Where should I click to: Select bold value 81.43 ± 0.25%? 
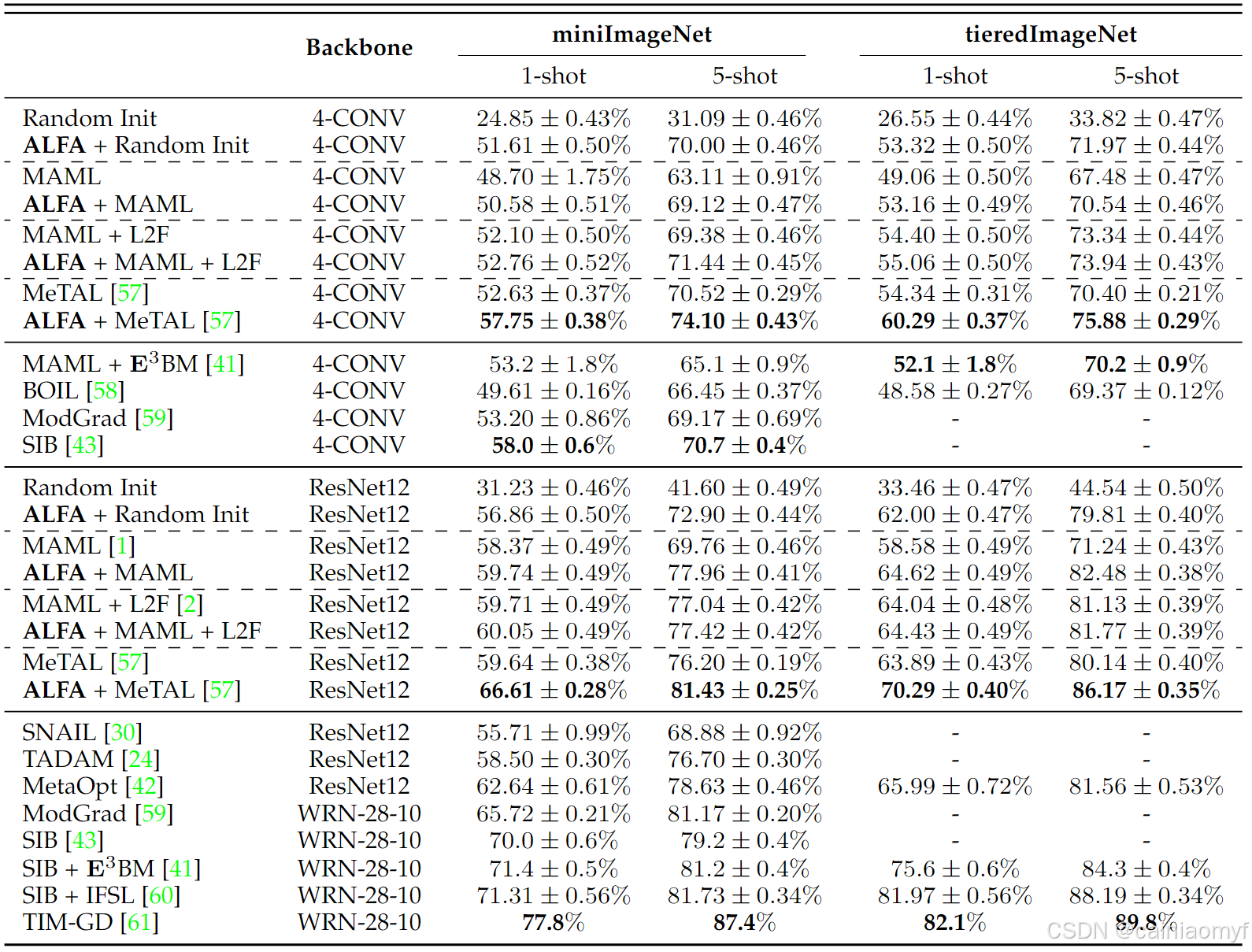pos(745,691)
